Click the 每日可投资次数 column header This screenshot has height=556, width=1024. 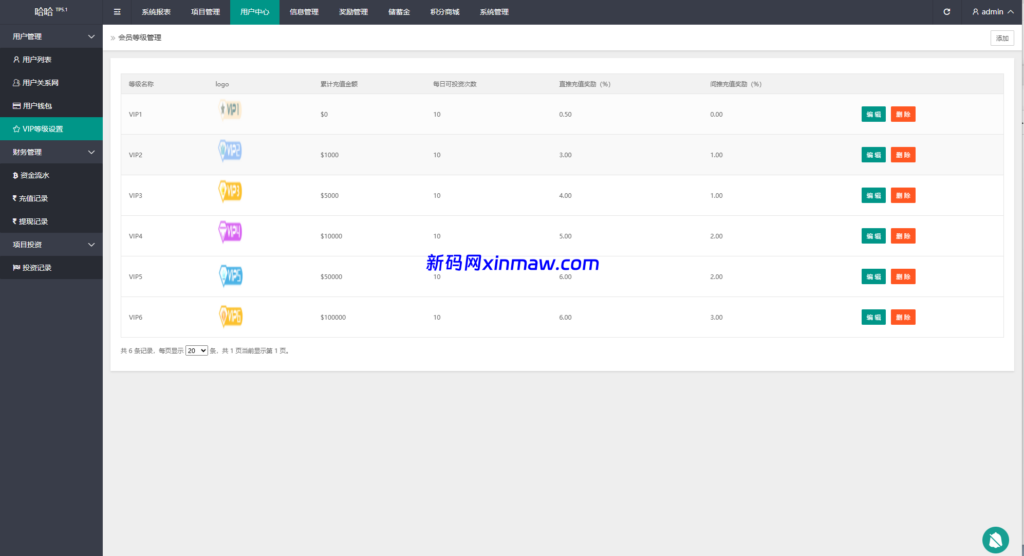click(455, 84)
